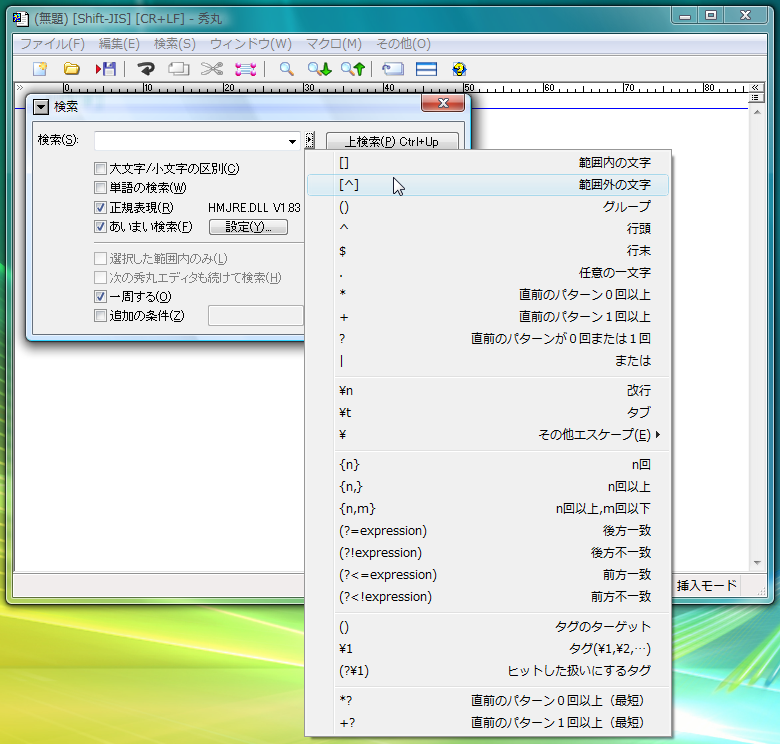Choose *? 直前のパターン0回以上(最短) entry
The image size is (780, 744).
(488, 700)
